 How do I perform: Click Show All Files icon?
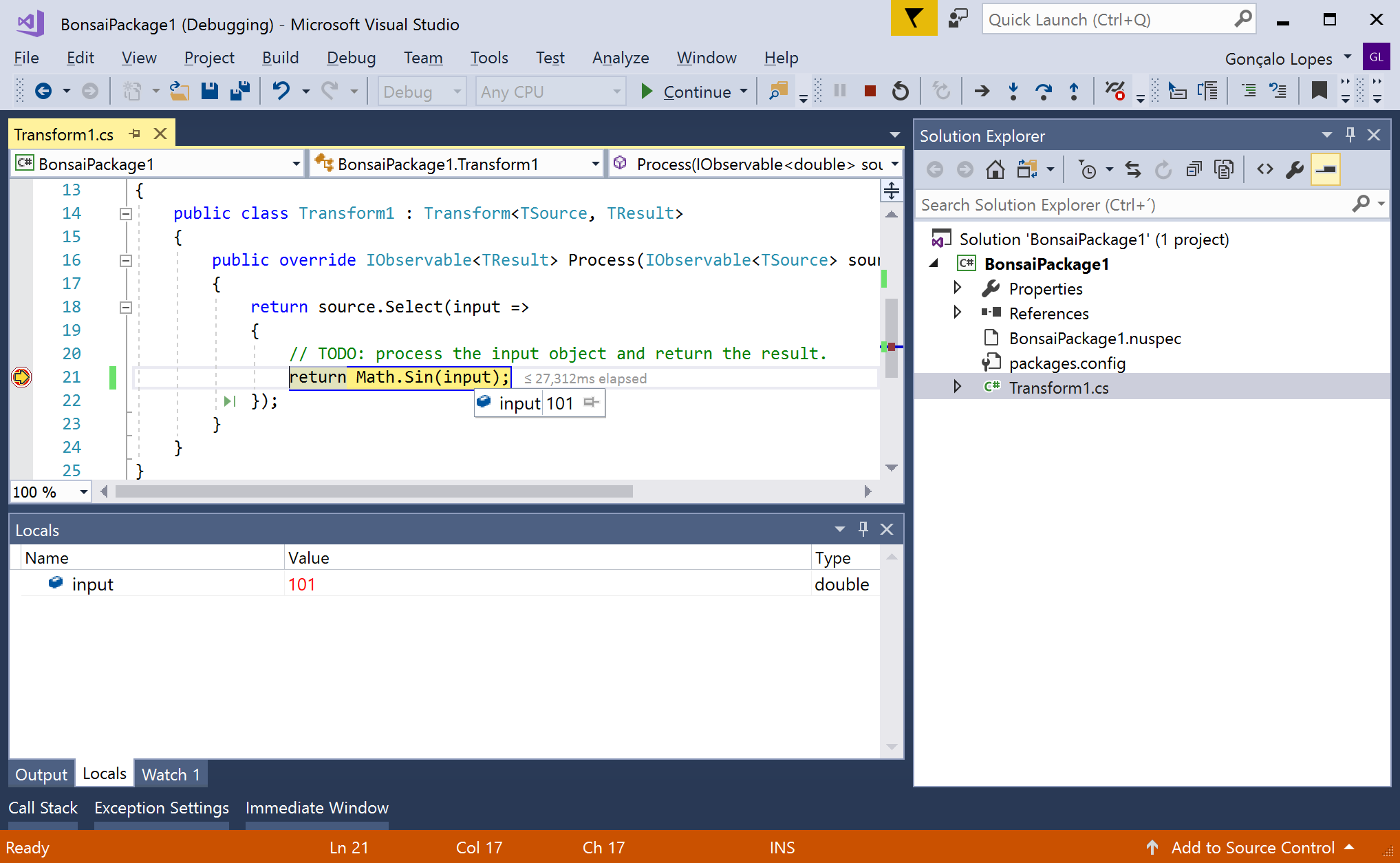point(1225,169)
